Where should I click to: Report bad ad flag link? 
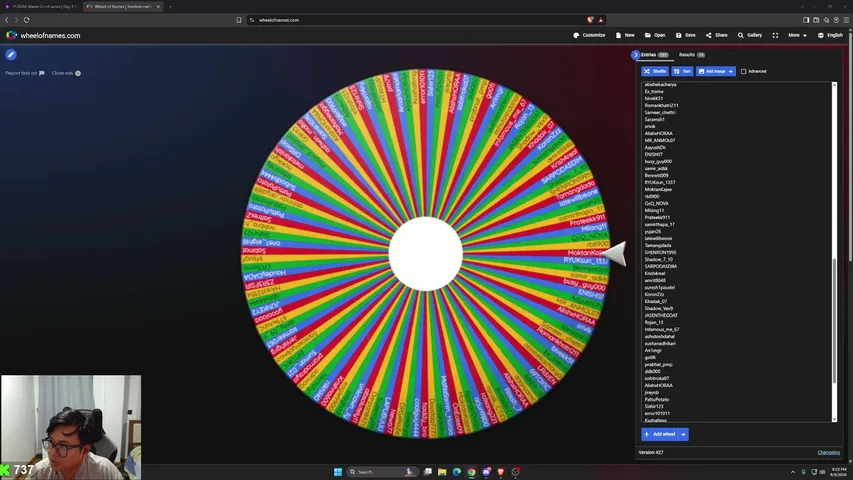click(25, 73)
